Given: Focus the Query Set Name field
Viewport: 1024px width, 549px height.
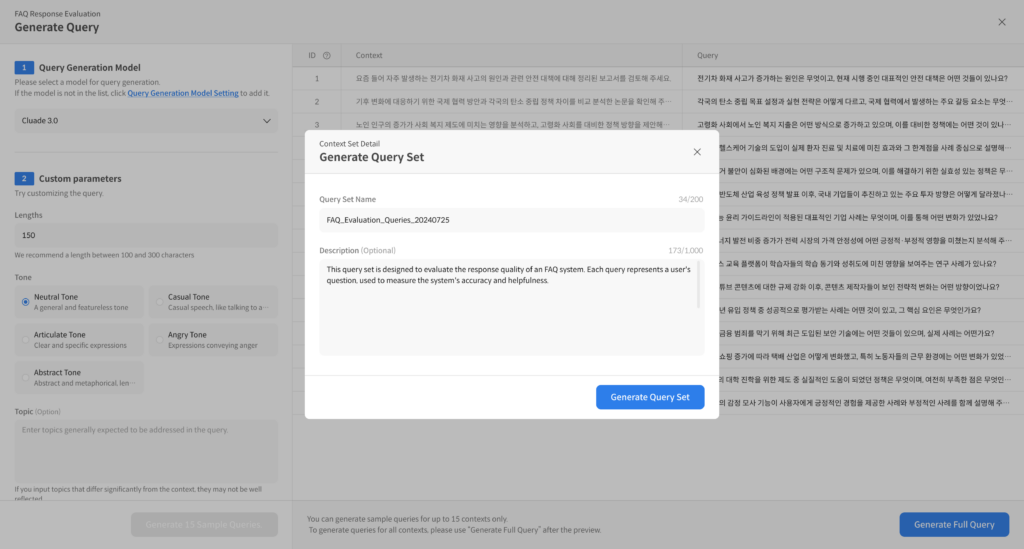Looking at the screenshot, I should point(511,220).
